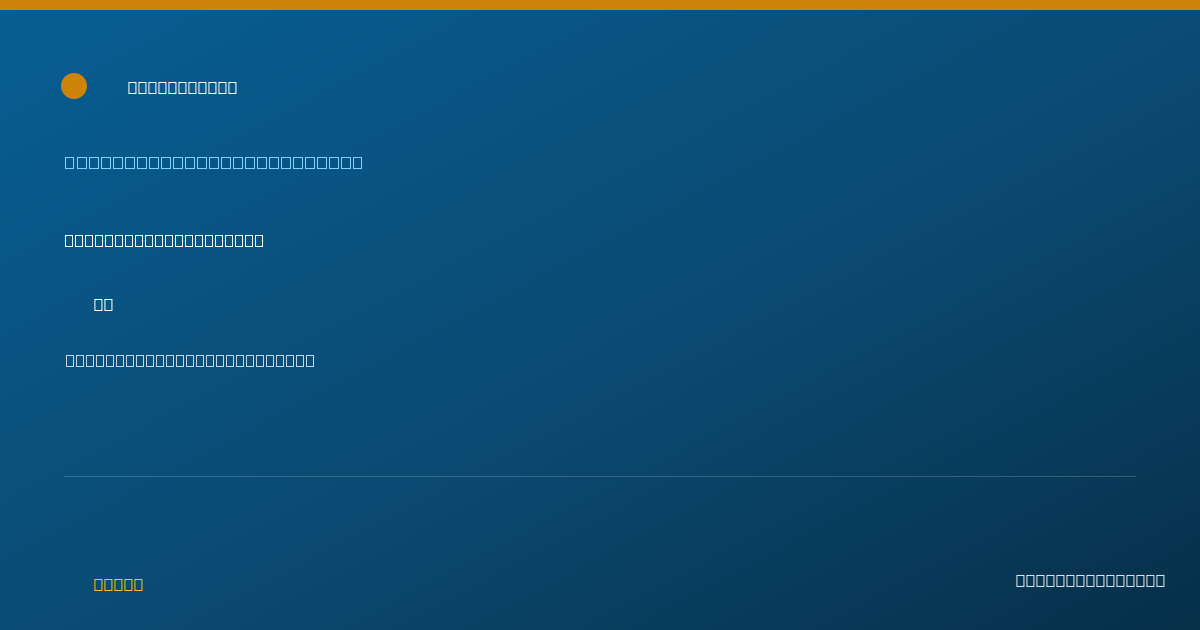Click the thin horizontal divider line
This screenshot has height=630, width=1200.
pos(600,476)
